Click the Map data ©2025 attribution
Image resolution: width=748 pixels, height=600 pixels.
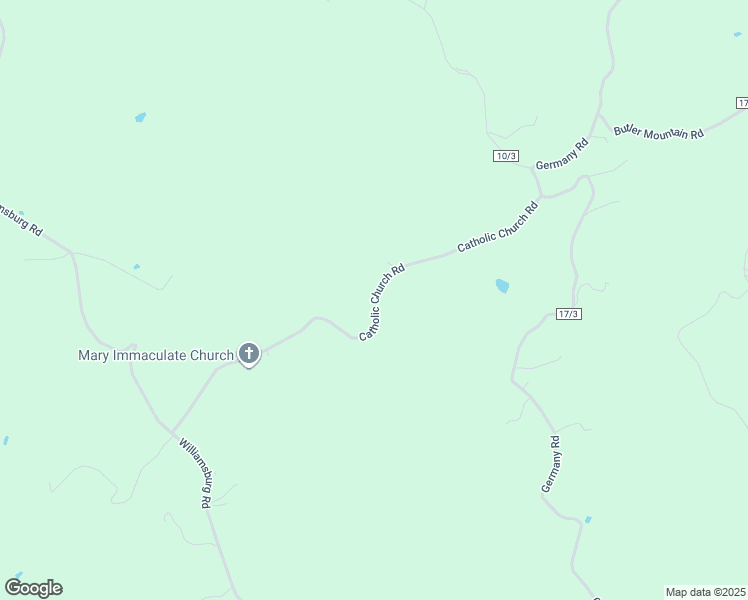pyautogui.click(x=706, y=592)
